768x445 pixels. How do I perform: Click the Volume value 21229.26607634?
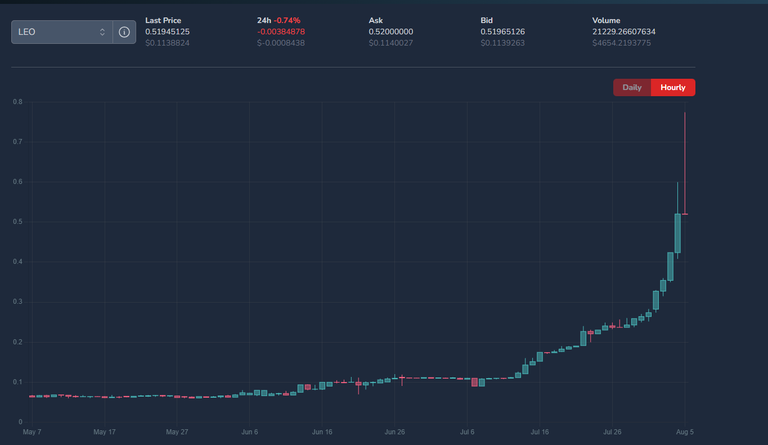pos(624,32)
